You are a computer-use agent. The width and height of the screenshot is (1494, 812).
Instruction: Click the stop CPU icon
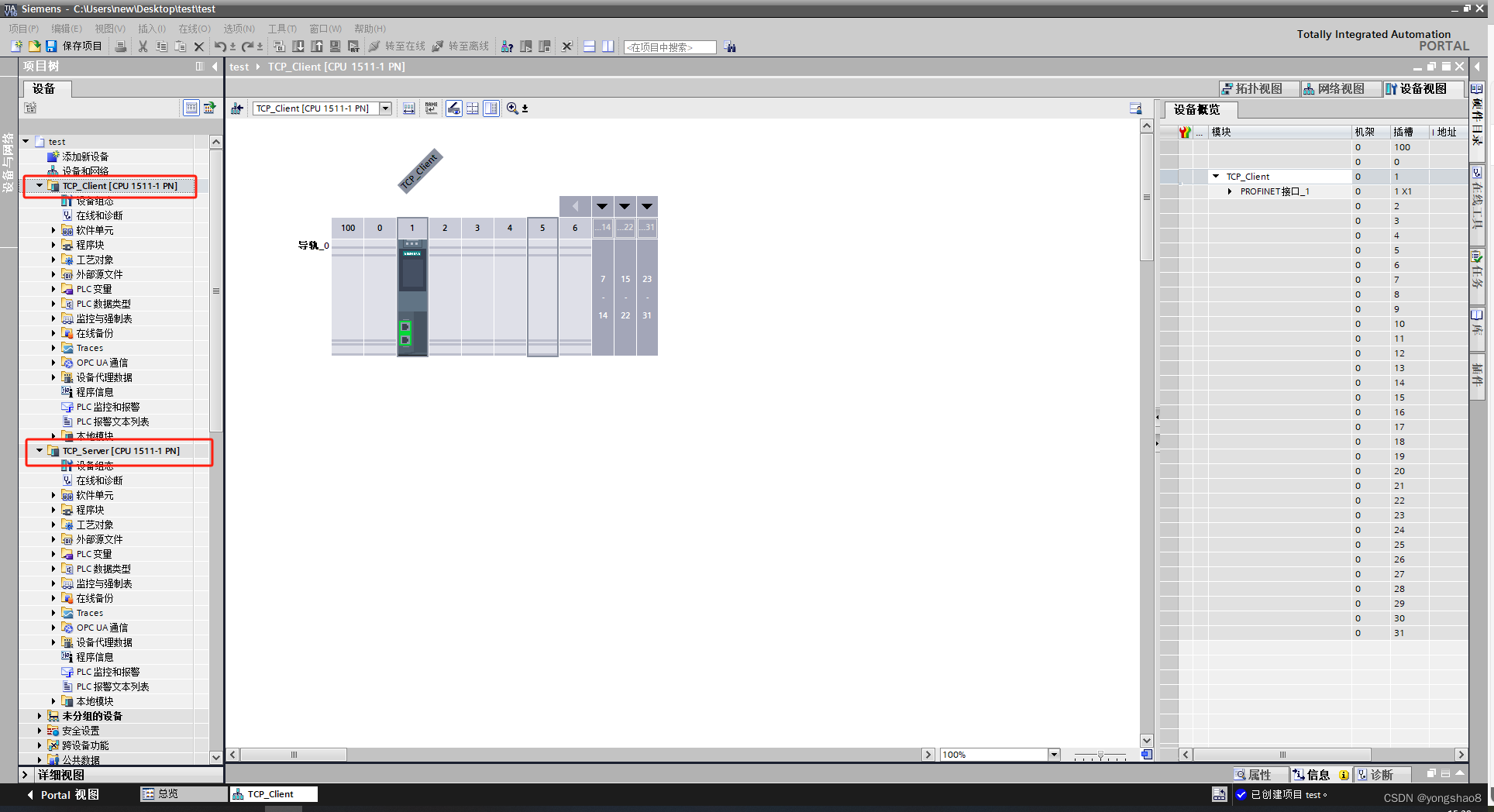pyautogui.click(x=545, y=46)
